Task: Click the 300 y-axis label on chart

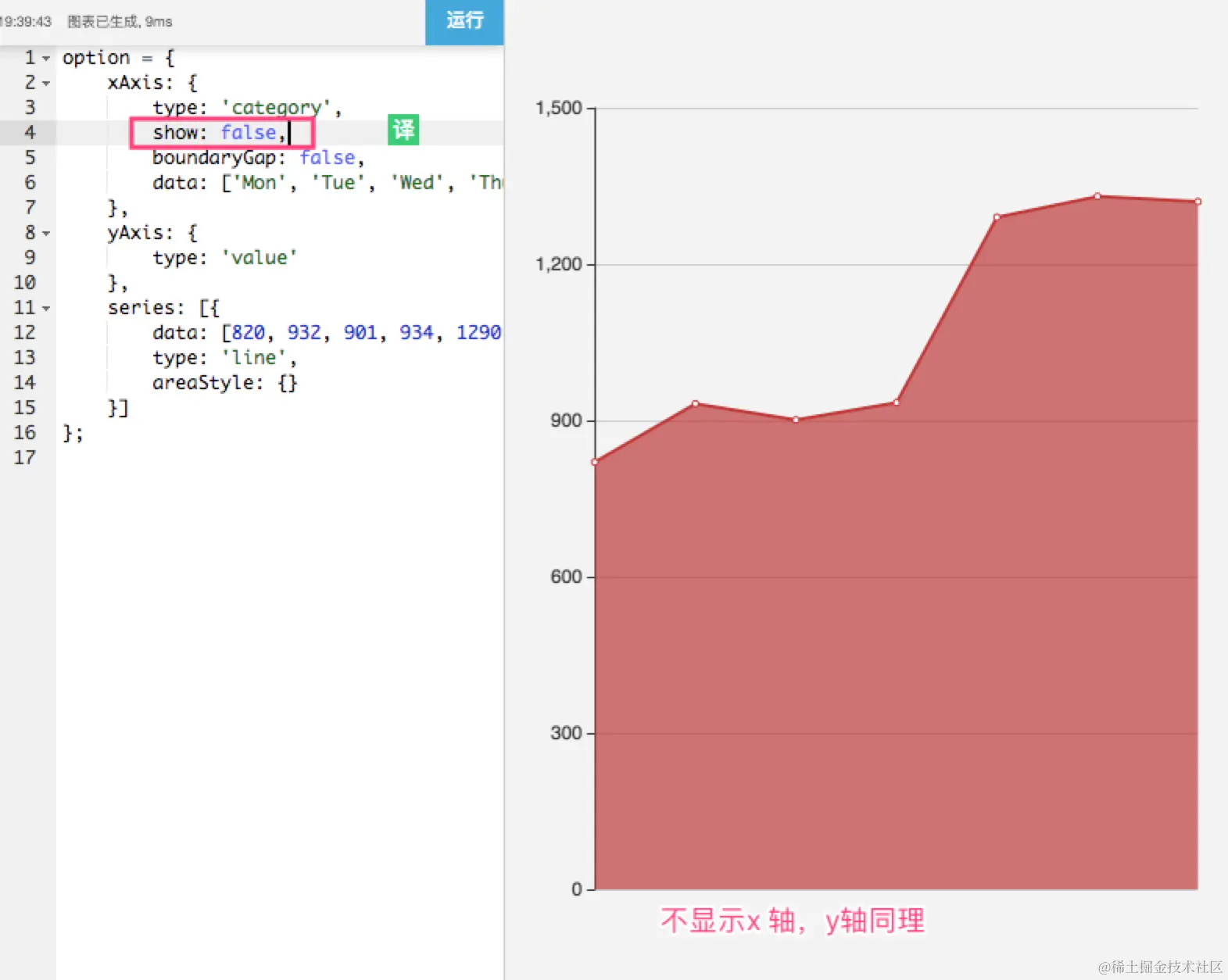Action: [x=567, y=733]
